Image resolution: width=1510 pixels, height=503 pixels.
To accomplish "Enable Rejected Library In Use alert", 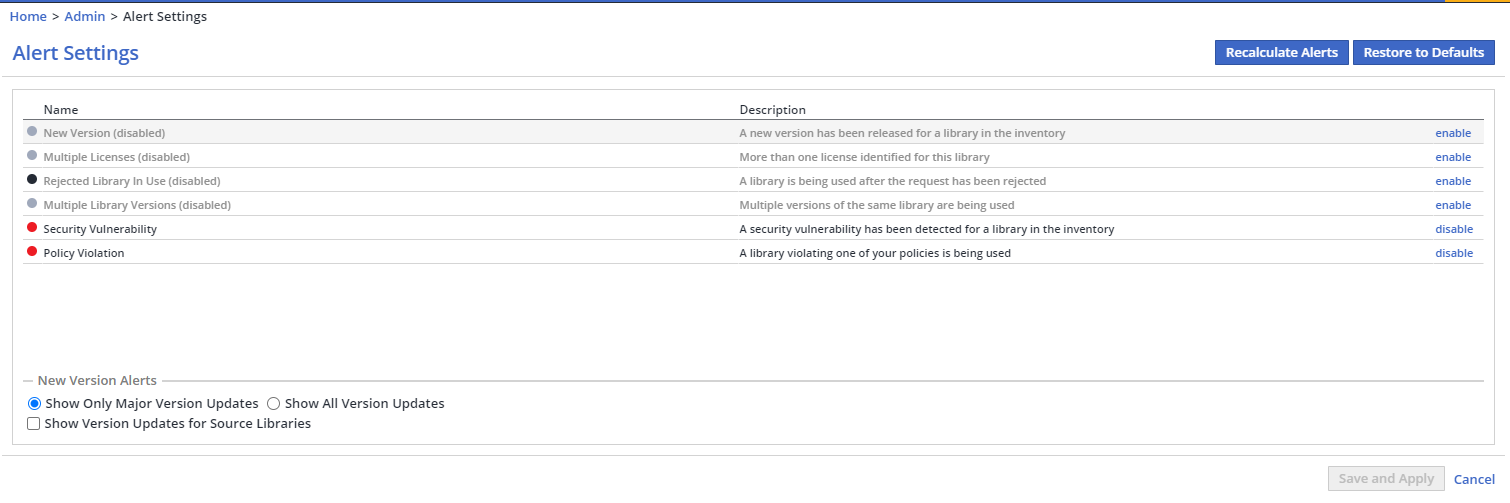I will (x=1453, y=181).
